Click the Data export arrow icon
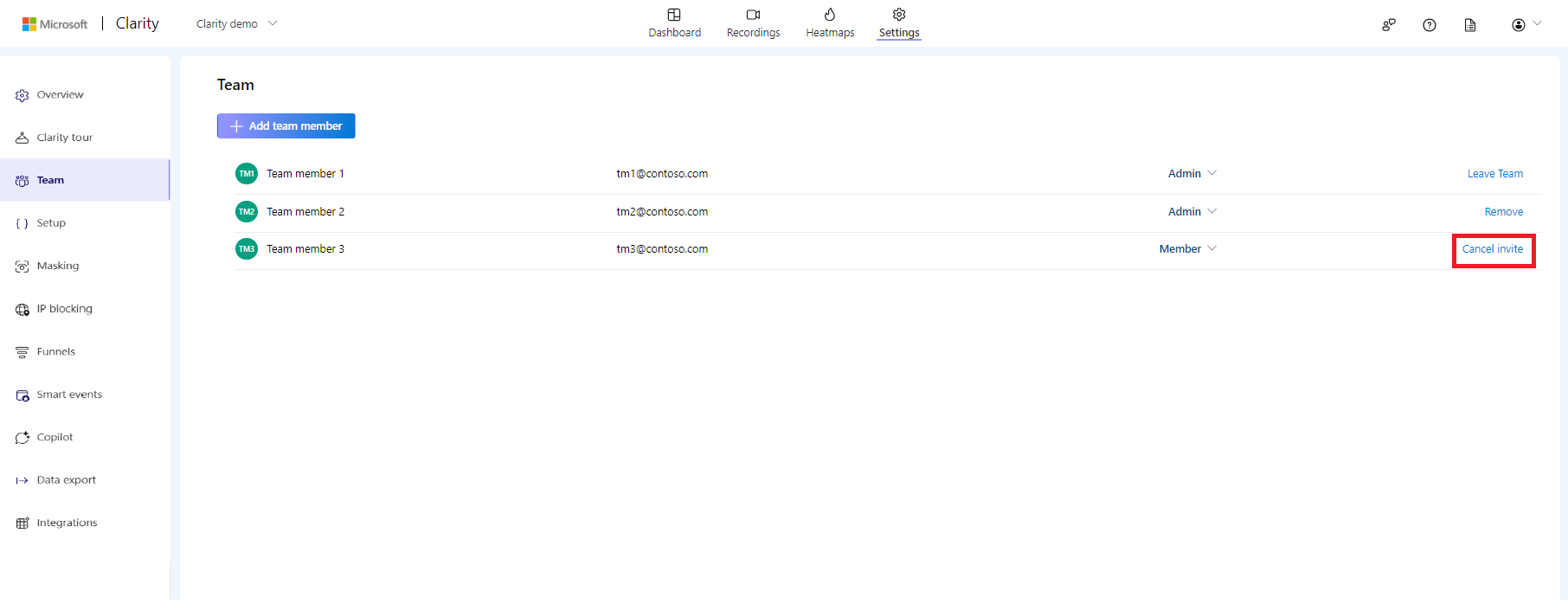The image size is (1568, 611). click(x=22, y=480)
